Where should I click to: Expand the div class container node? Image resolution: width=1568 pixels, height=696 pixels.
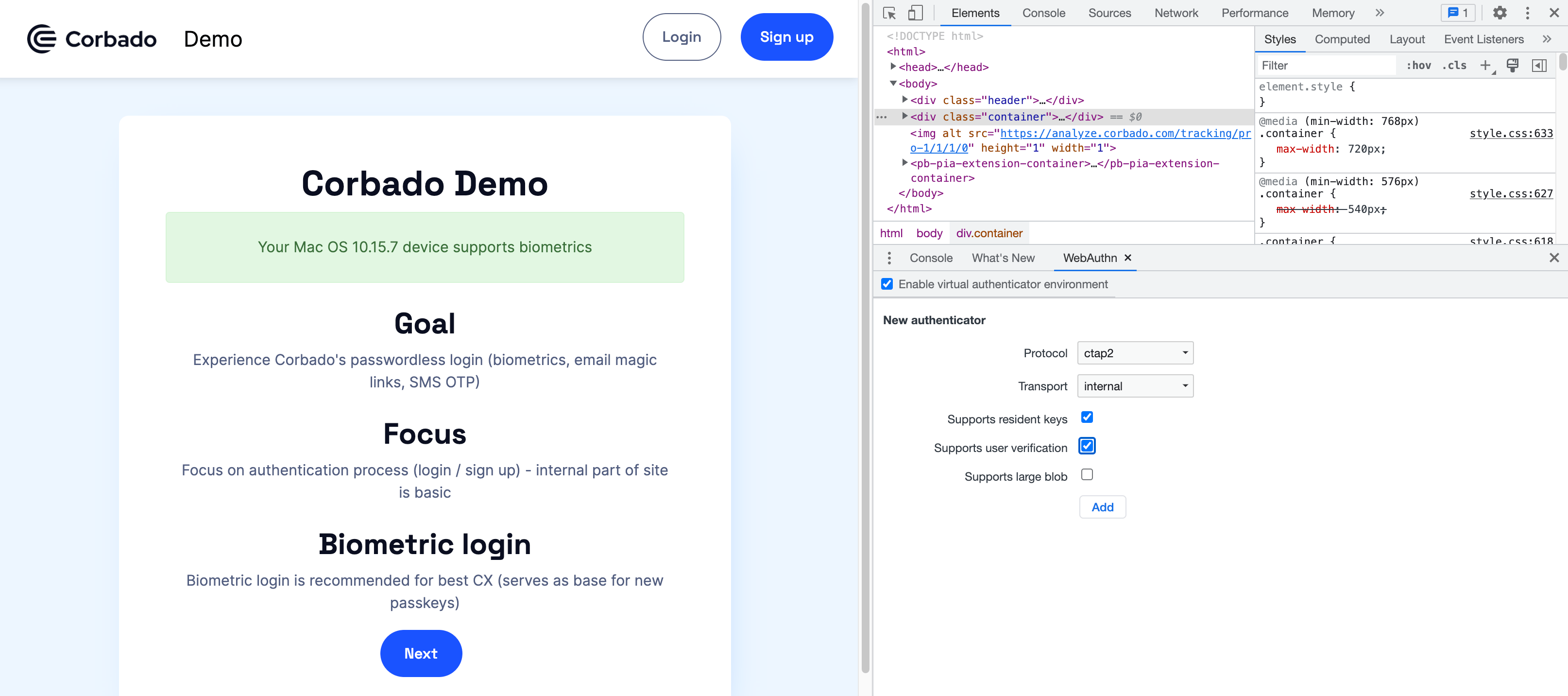coord(904,116)
